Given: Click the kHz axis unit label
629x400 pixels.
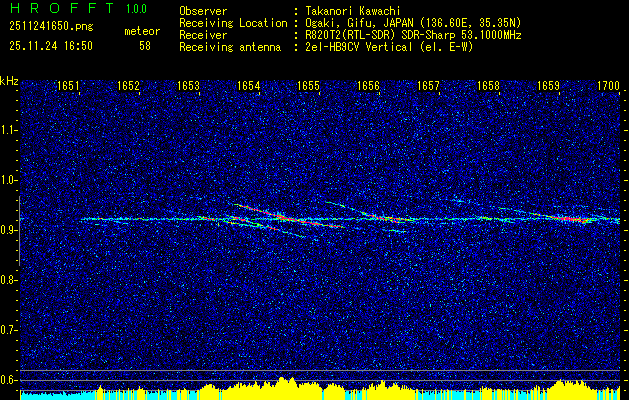Looking at the screenshot, I should click(9, 81).
